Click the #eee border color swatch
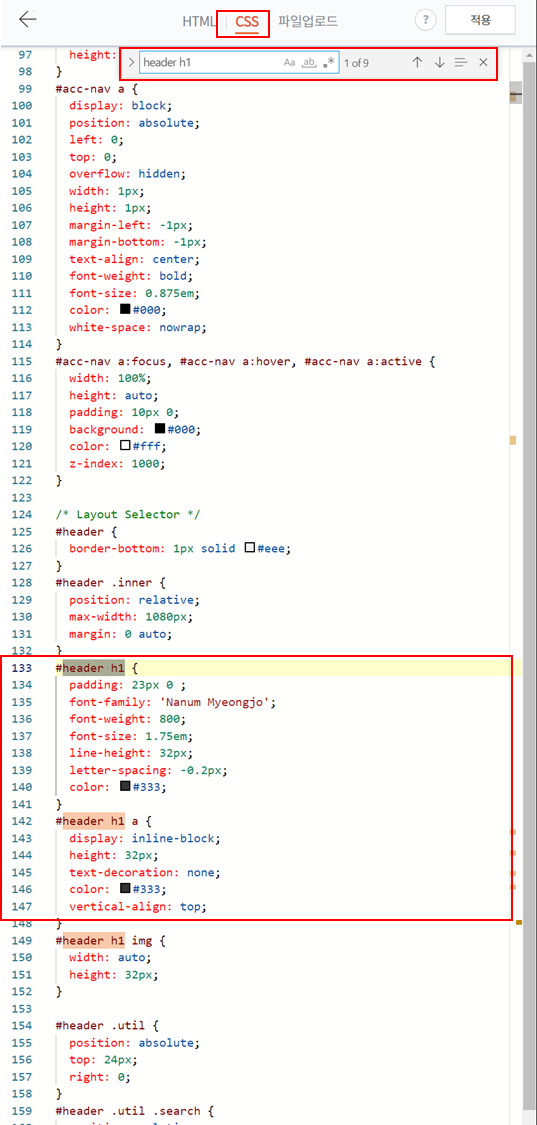Screen dimensions: 537x1125 [x=250, y=548]
